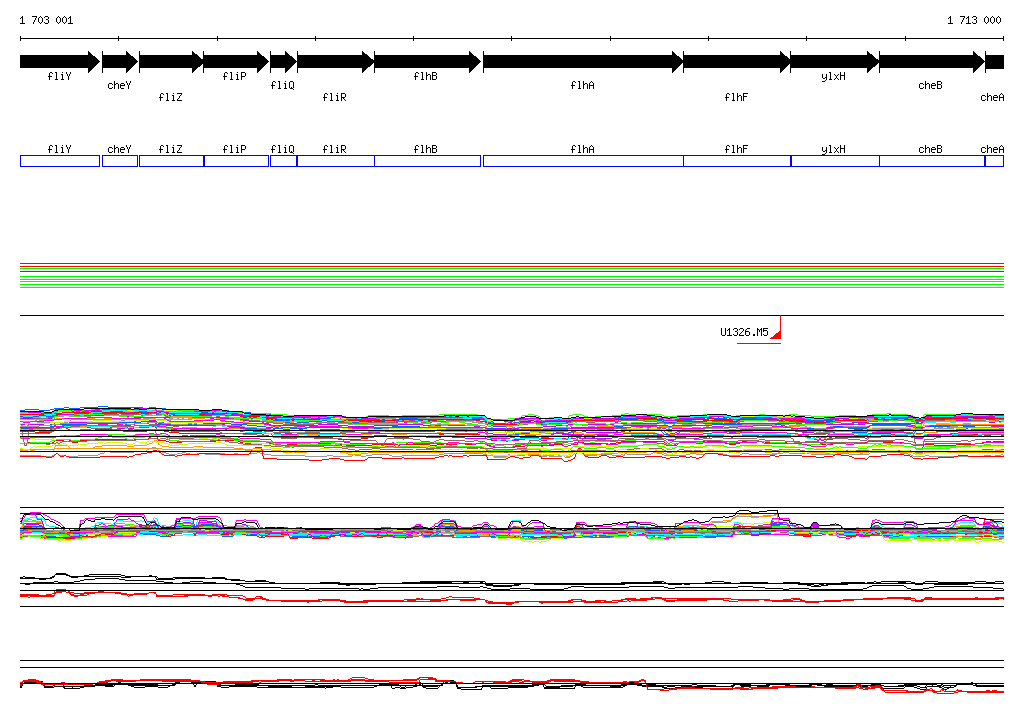Click the black fliY gene arrow
This screenshot has height=714, width=1024.
(59, 62)
